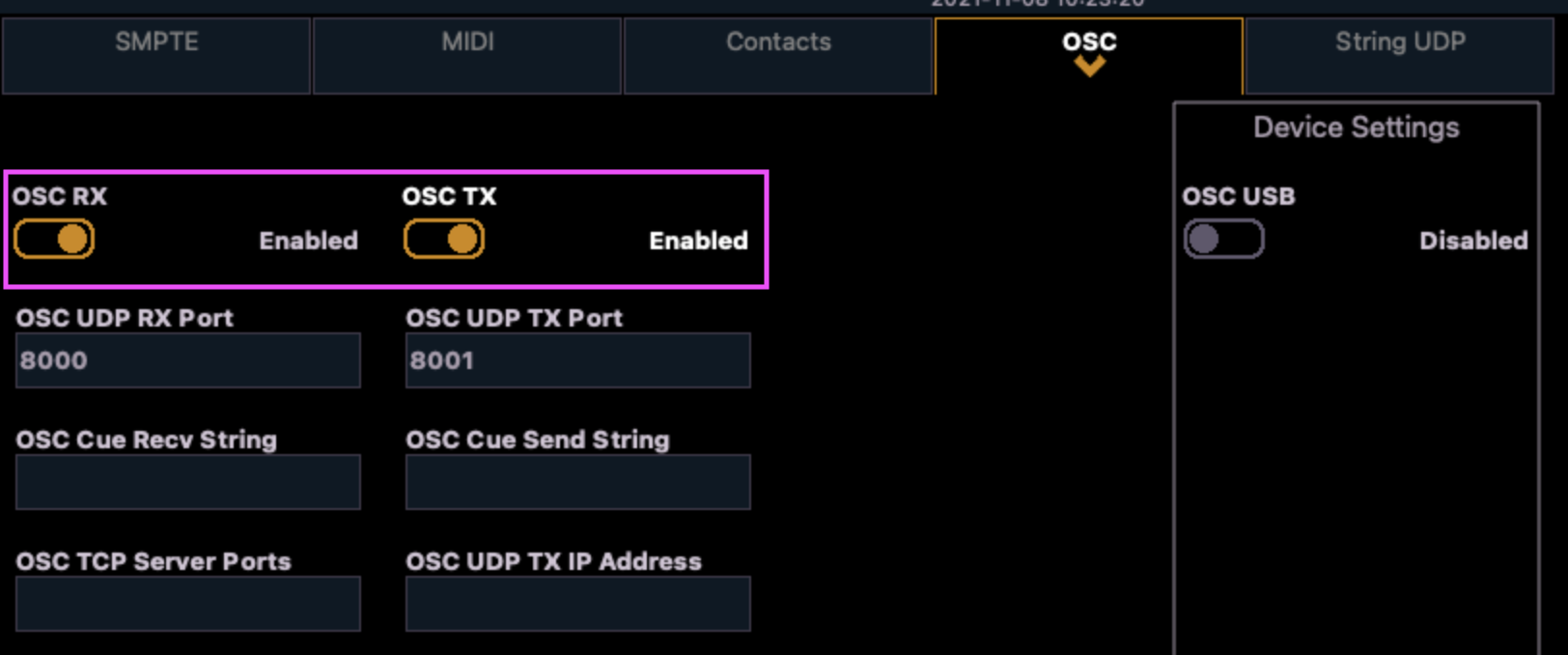The width and height of the screenshot is (1568, 655).
Task: Click inside the OSC Cue Send String field
Action: pos(577,482)
